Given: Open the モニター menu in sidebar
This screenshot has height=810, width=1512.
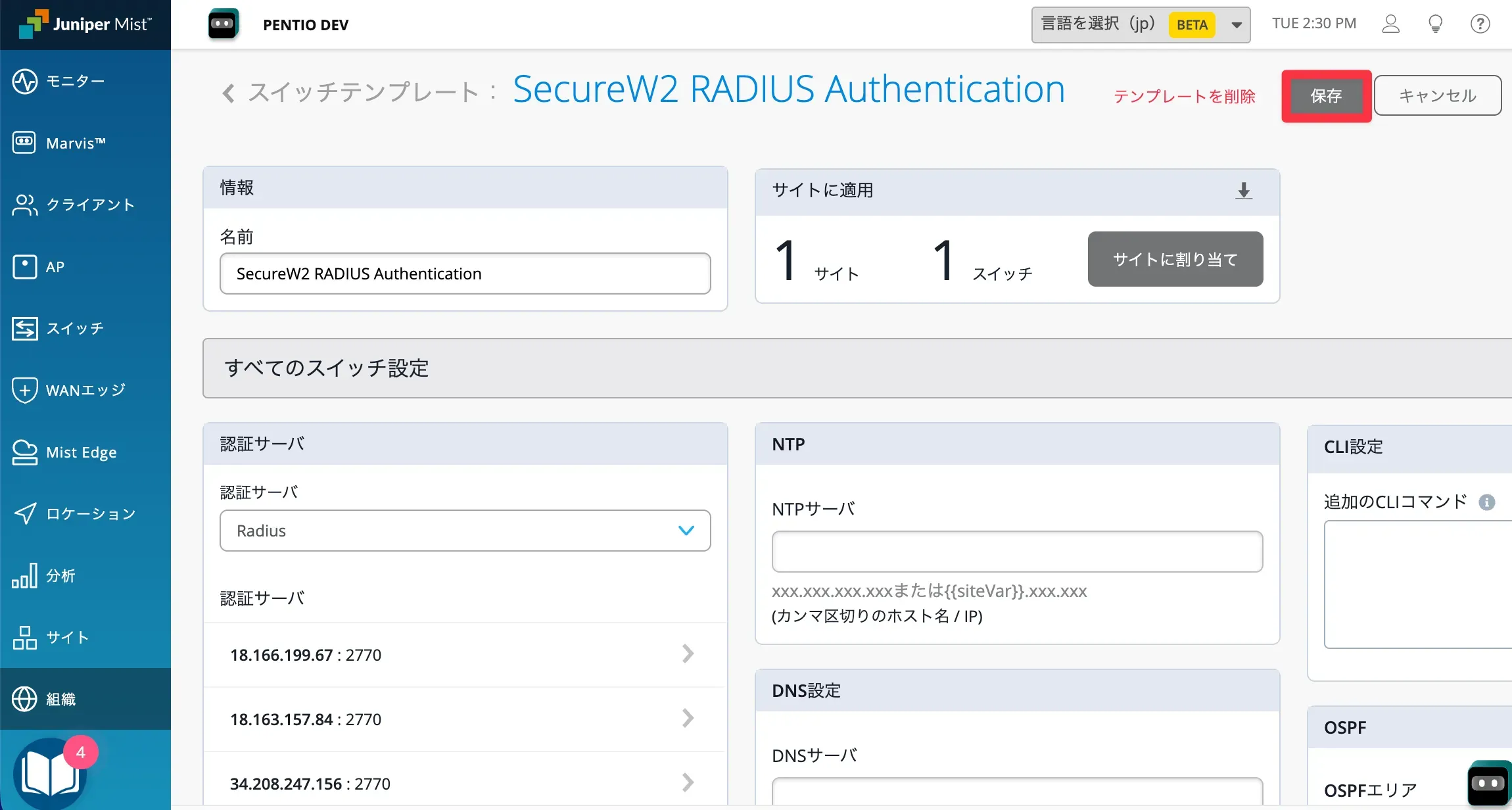Looking at the screenshot, I should (75, 82).
